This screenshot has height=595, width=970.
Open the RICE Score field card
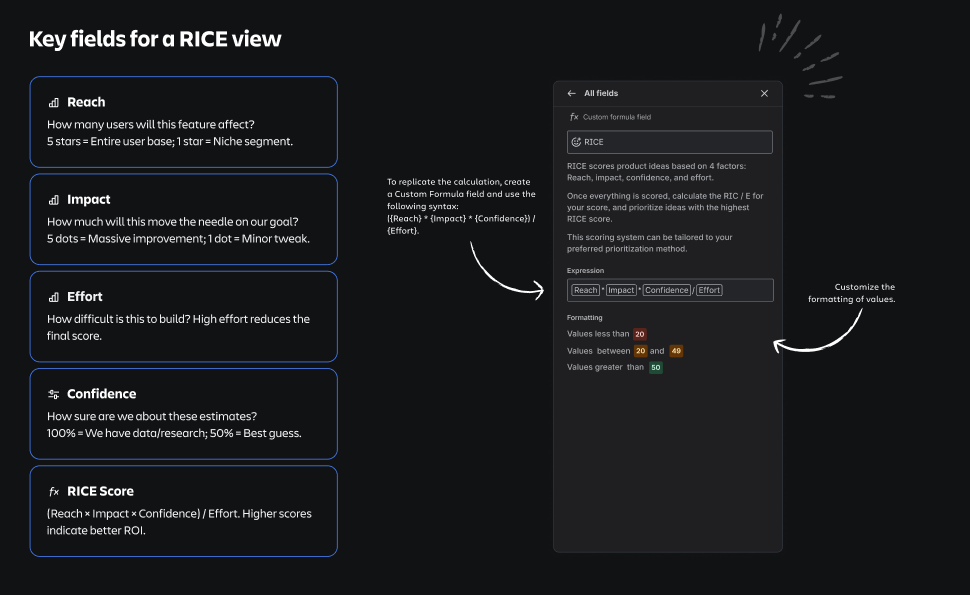click(184, 511)
